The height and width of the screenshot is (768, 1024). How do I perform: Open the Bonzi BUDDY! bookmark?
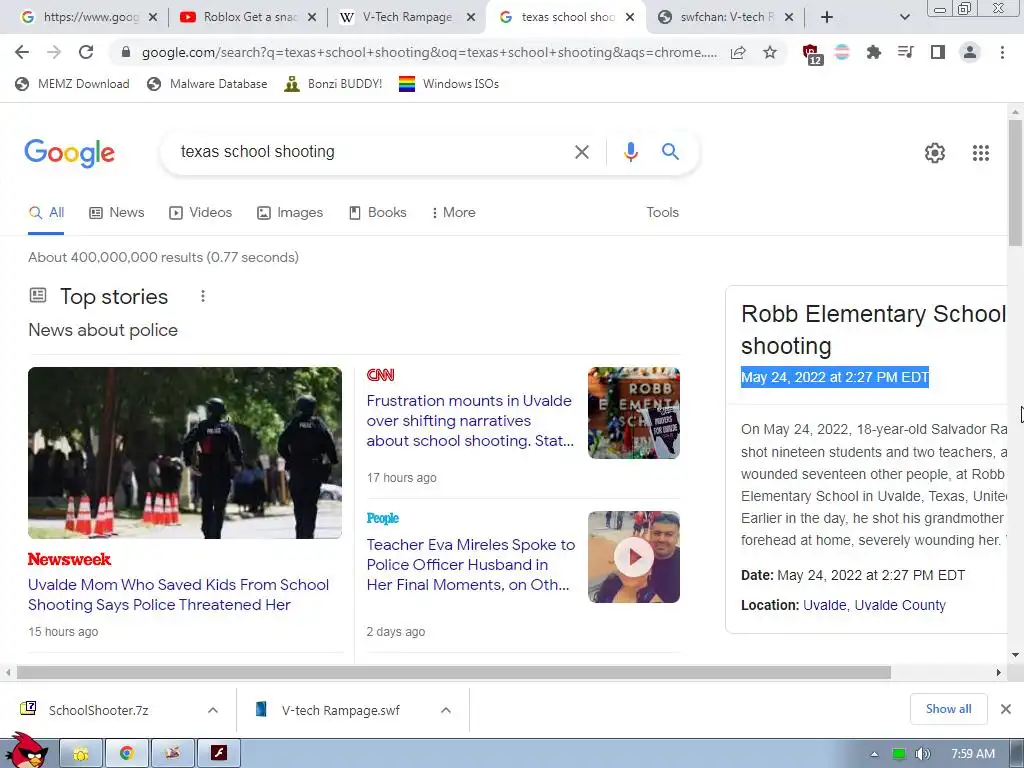click(x=334, y=84)
